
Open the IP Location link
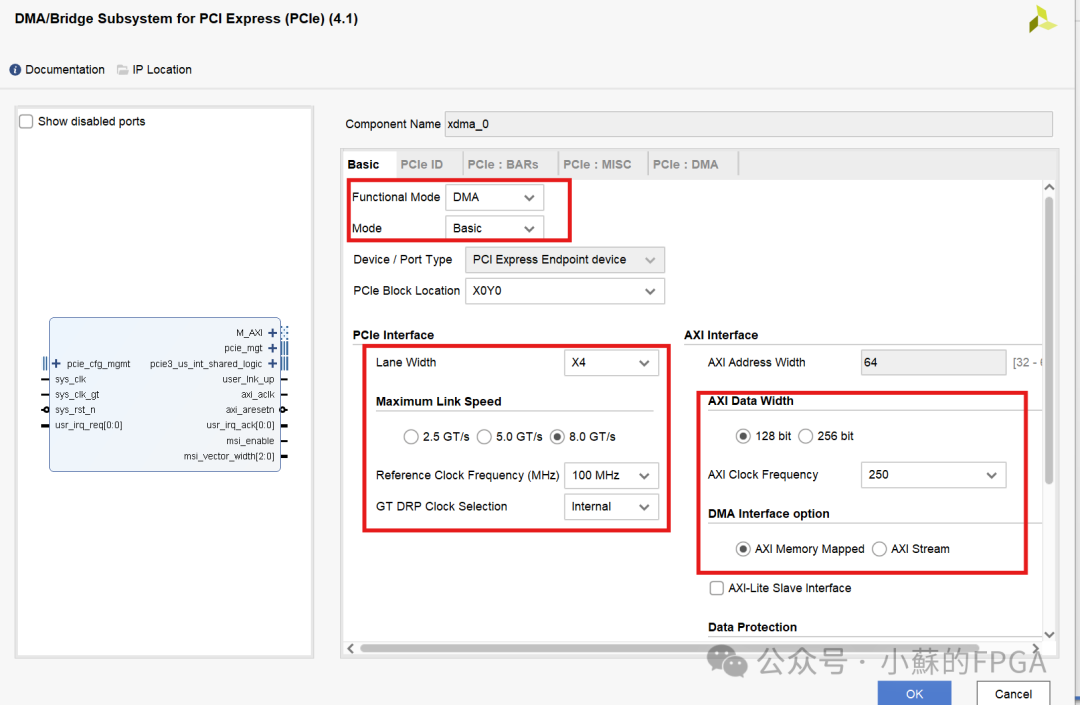[162, 70]
